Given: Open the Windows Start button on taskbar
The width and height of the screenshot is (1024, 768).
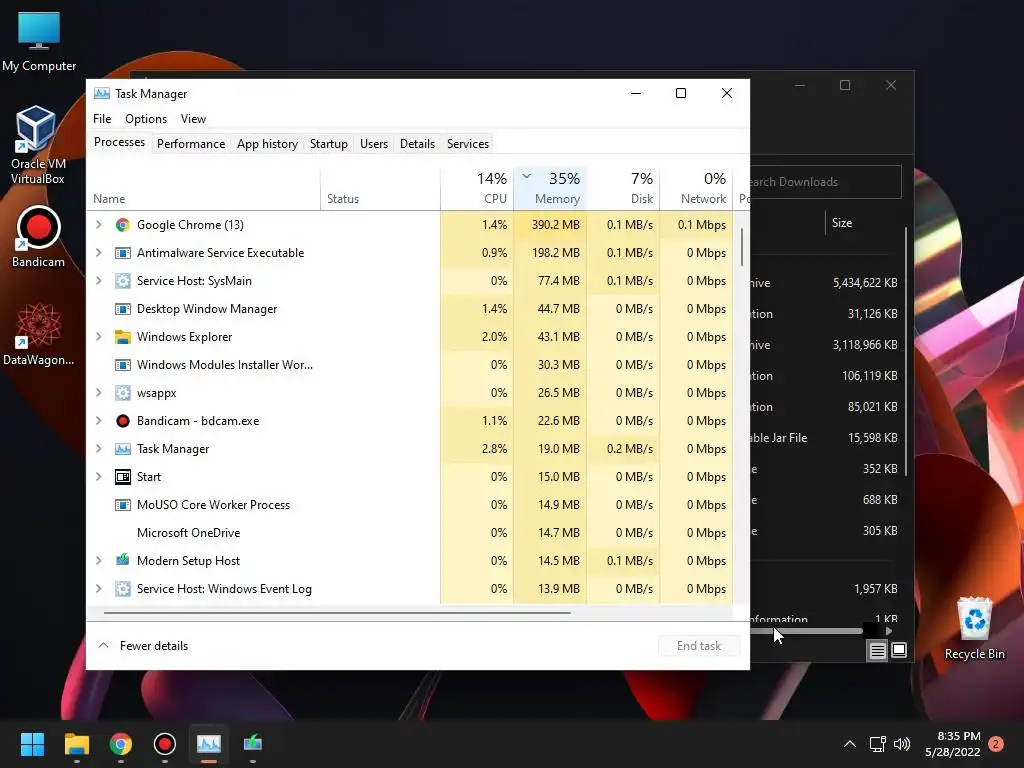Looking at the screenshot, I should (x=32, y=744).
